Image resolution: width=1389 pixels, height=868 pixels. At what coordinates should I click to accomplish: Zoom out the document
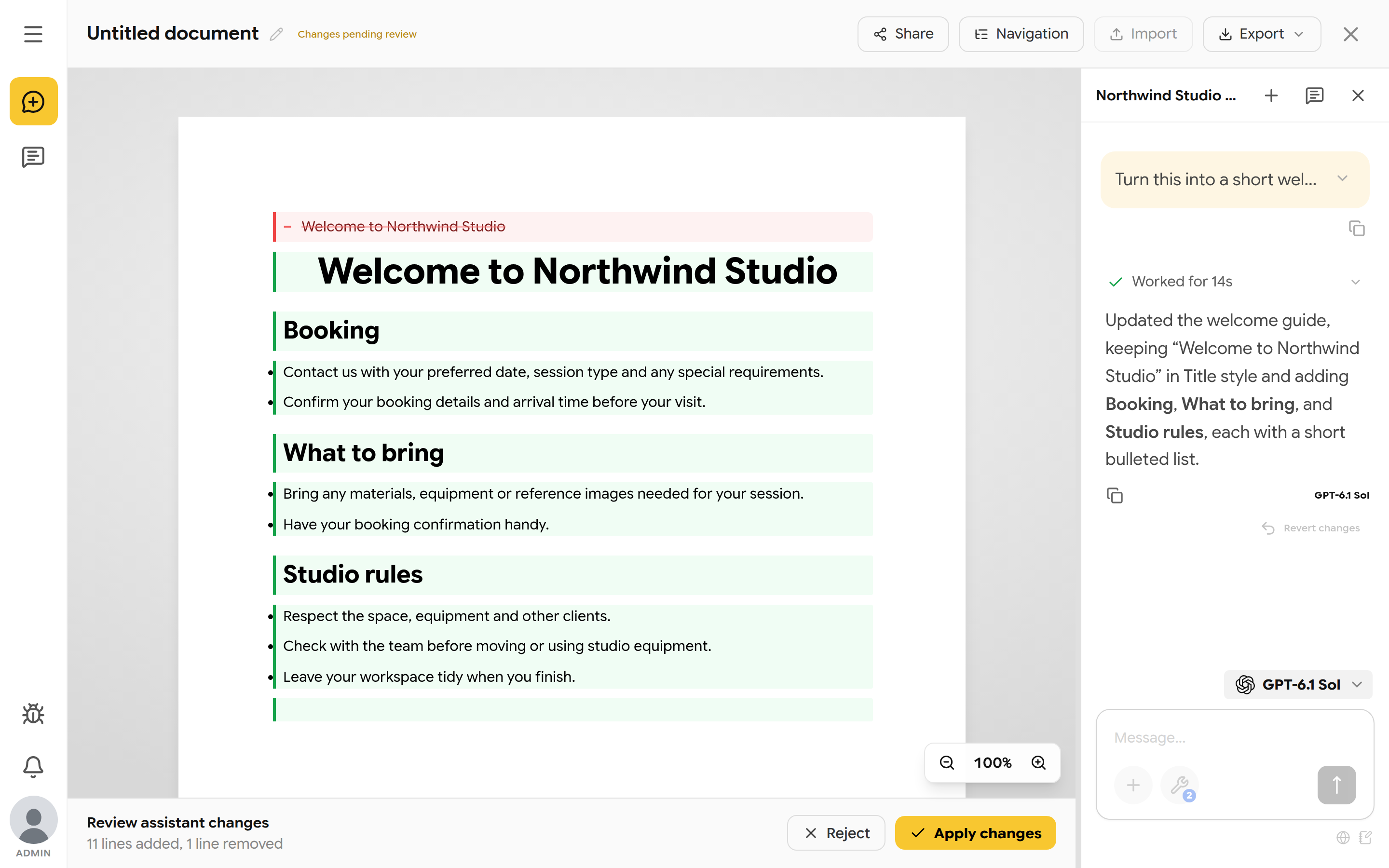947,762
